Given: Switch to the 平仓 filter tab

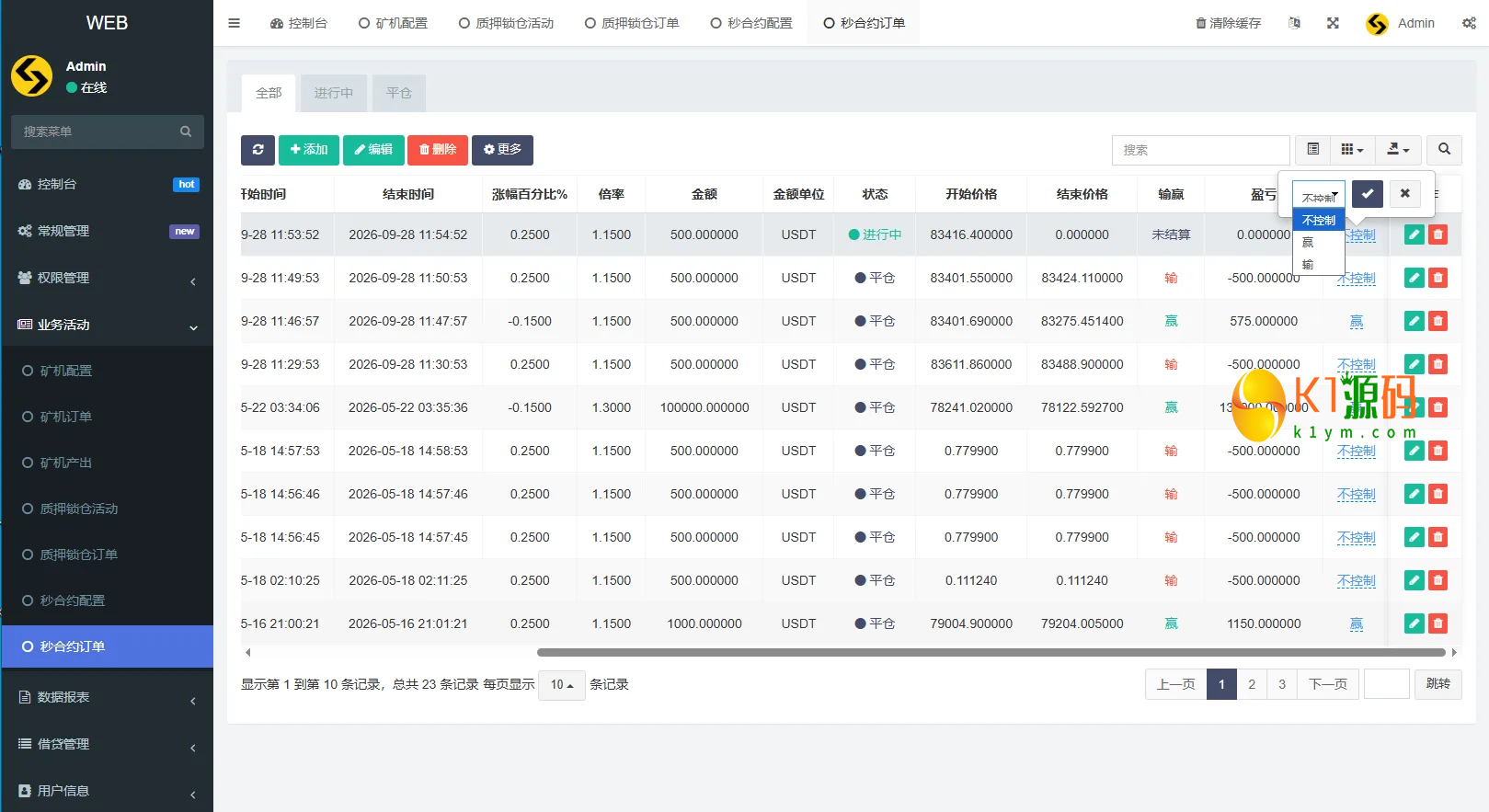Looking at the screenshot, I should (x=399, y=93).
